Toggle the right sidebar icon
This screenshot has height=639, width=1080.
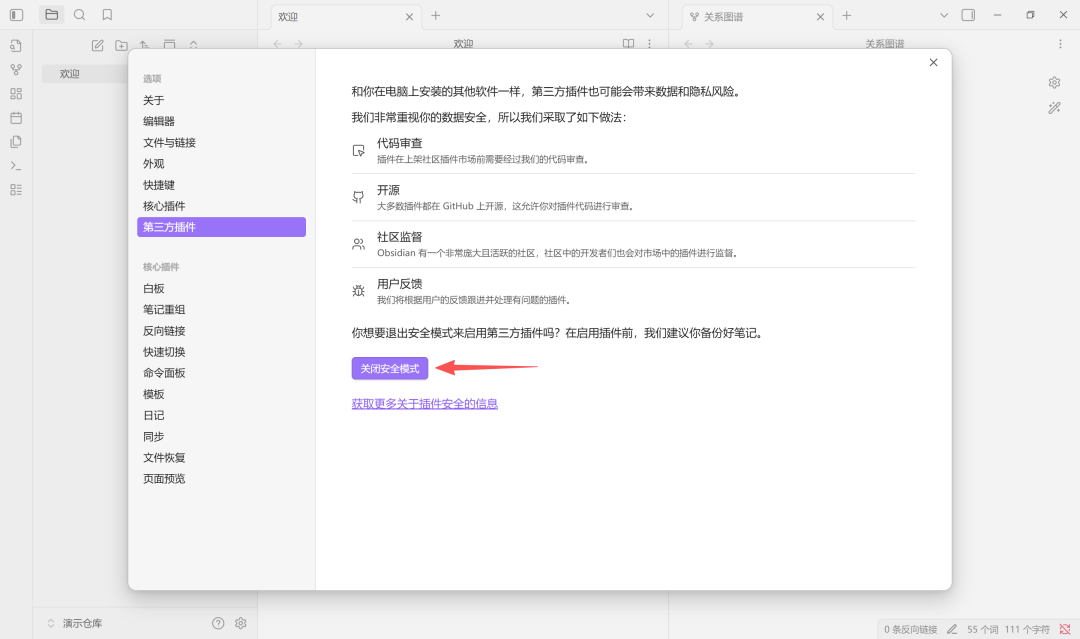[968, 14]
